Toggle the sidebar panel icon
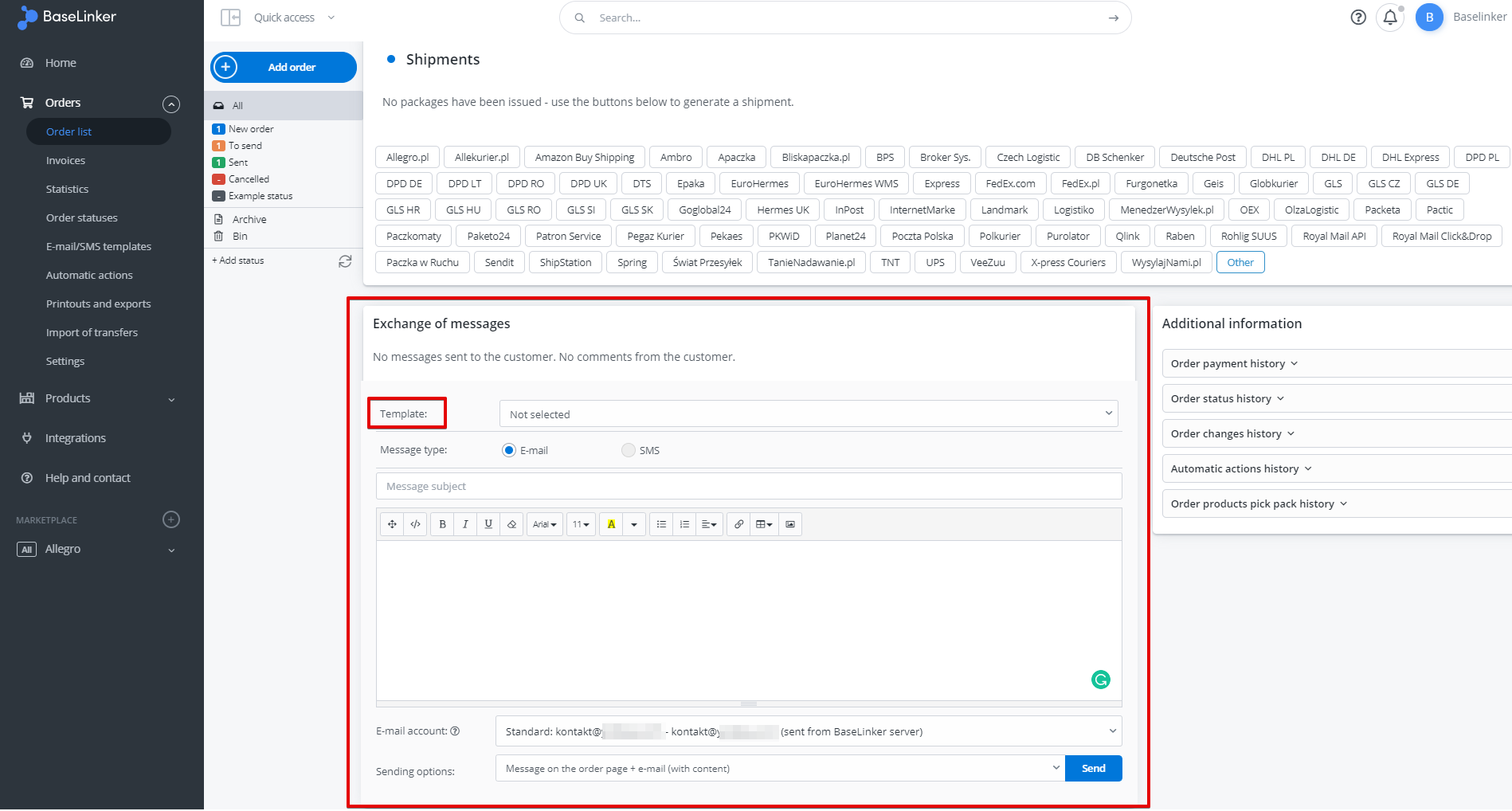Viewport: 1512px width, 811px height. pos(230,18)
